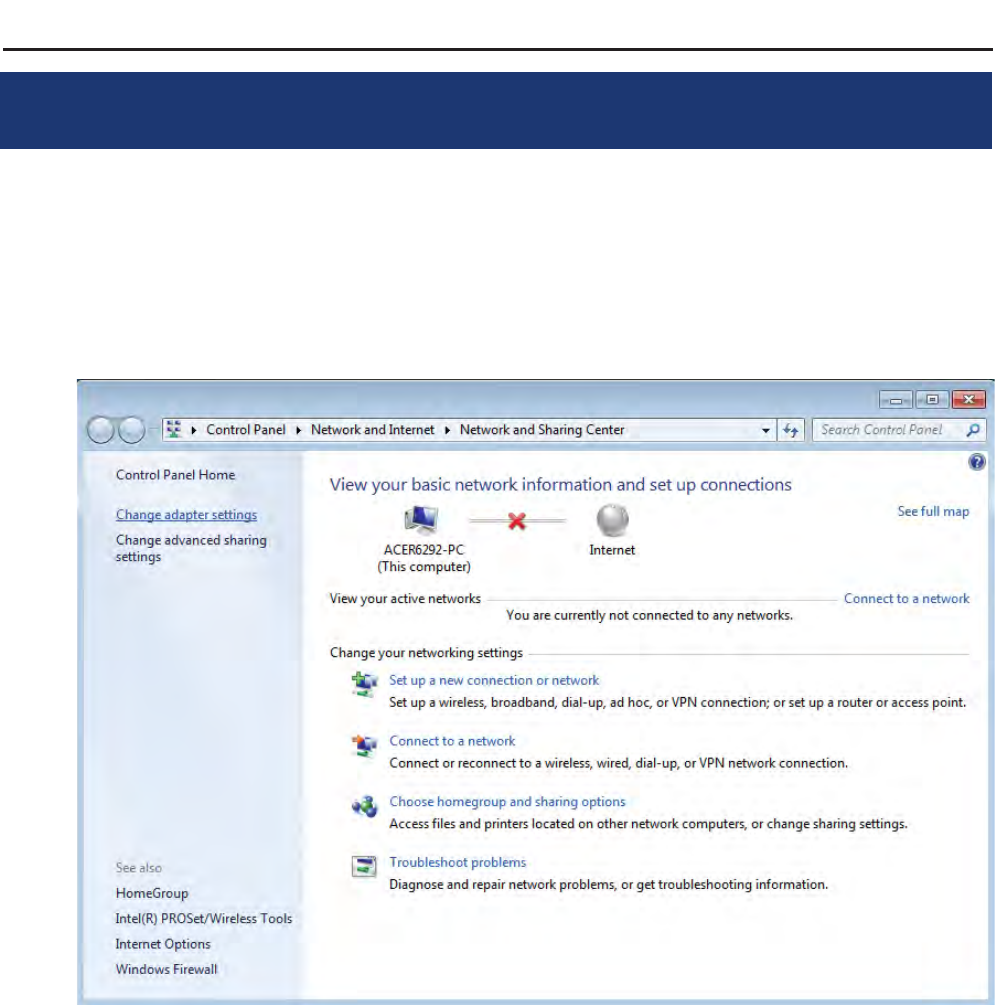The image size is (995, 1005).
Task: Click the Forward navigation arrow button
Action: coord(131,430)
